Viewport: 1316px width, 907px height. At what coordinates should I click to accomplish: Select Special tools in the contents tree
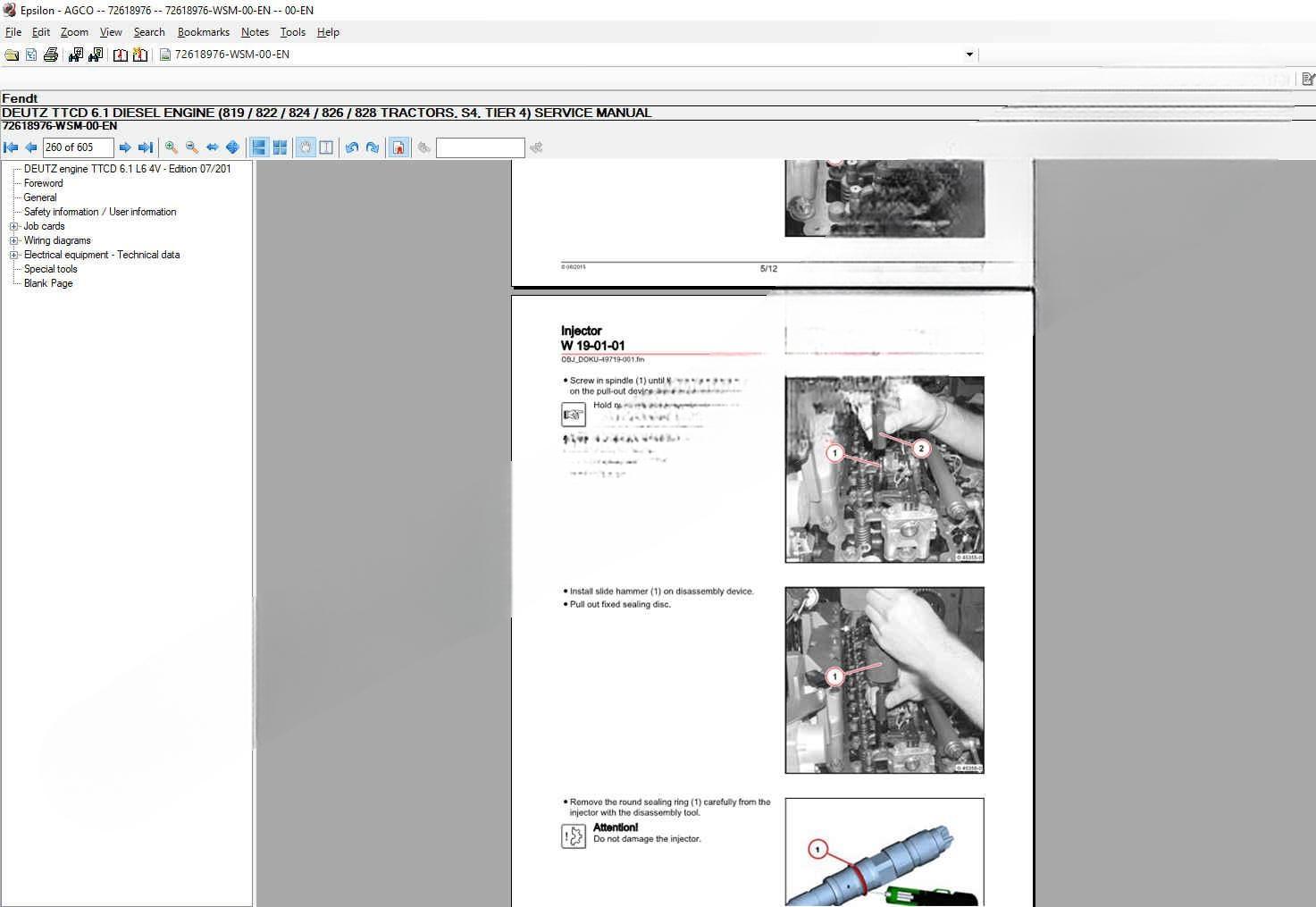[50, 269]
